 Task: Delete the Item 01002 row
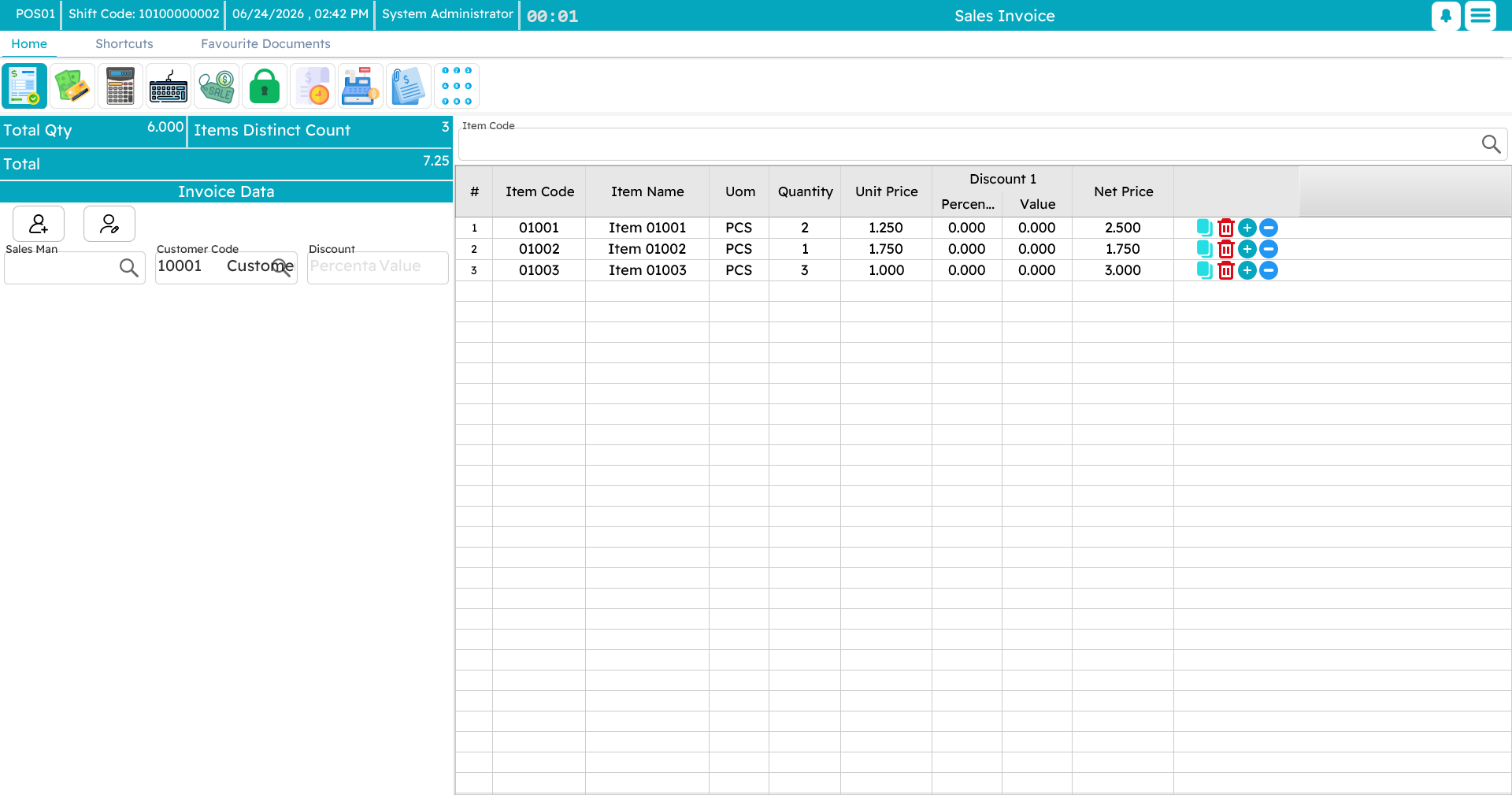(x=1225, y=249)
